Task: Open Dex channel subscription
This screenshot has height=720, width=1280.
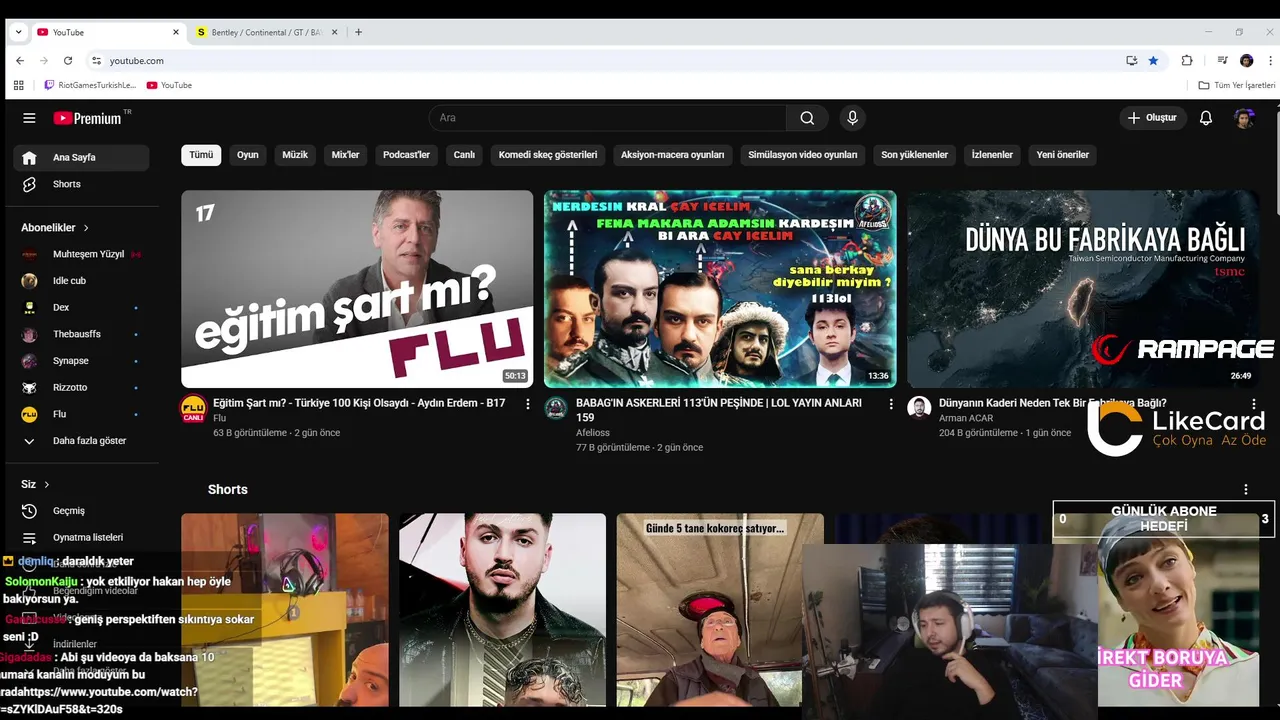Action: [81, 307]
